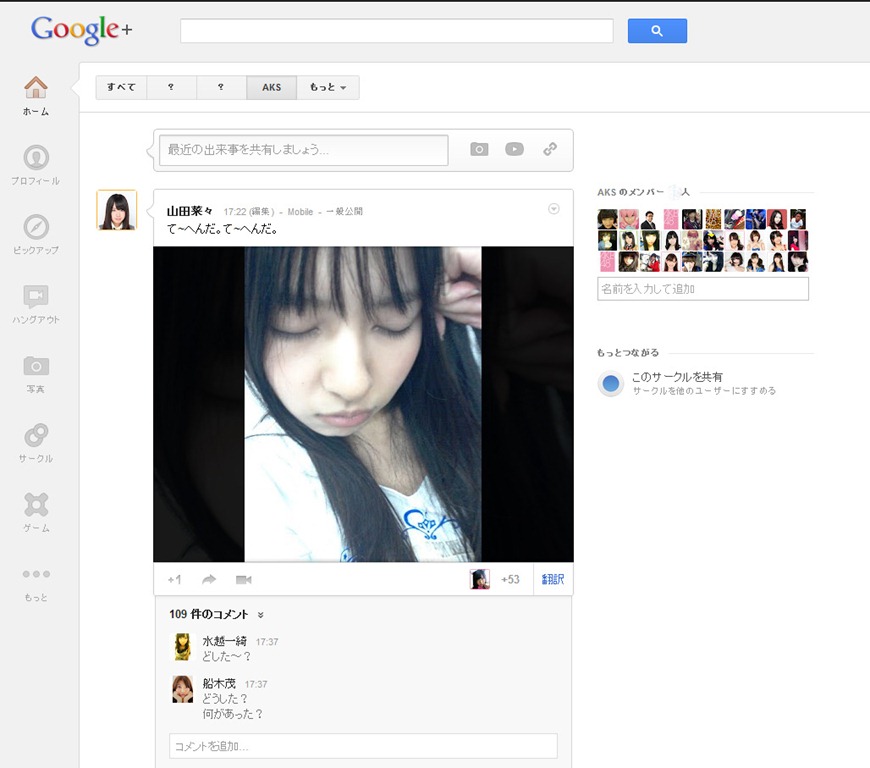Add a video with the video icon
This screenshot has width=870, height=768.
[514, 148]
